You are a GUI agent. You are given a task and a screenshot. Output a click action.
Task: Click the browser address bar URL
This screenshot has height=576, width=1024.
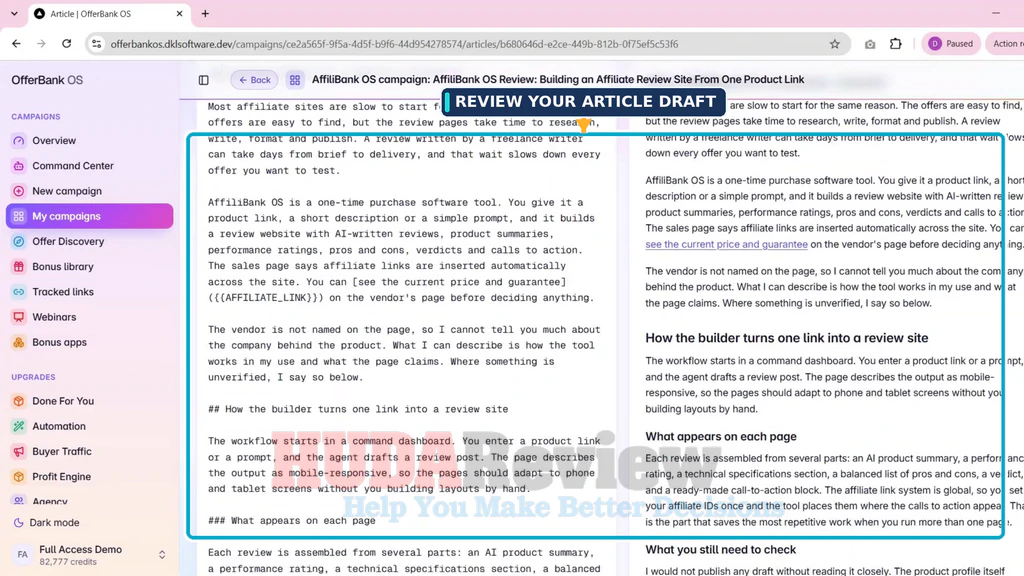point(394,44)
